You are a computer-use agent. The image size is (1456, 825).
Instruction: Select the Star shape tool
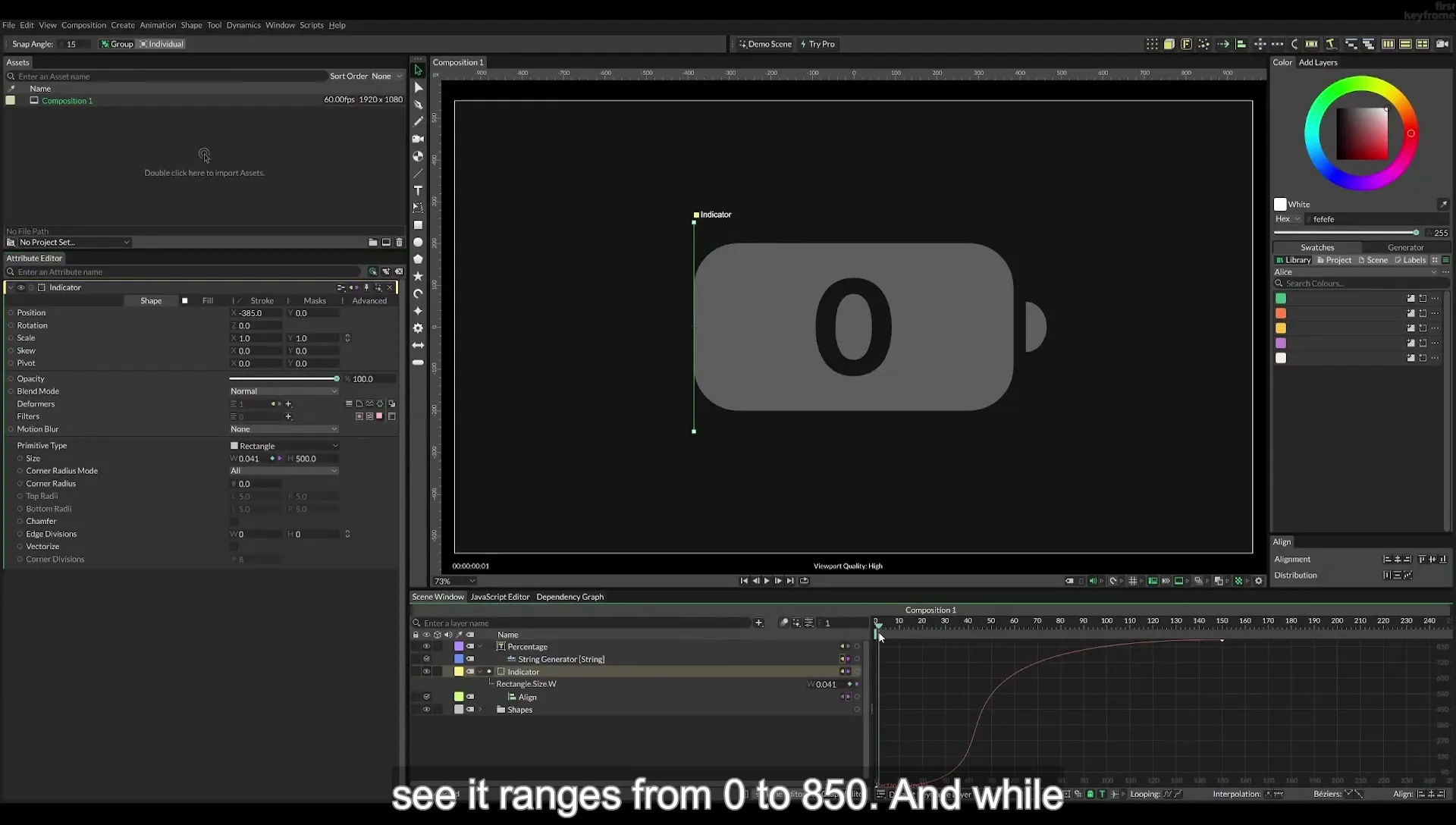[x=418, y=277]
